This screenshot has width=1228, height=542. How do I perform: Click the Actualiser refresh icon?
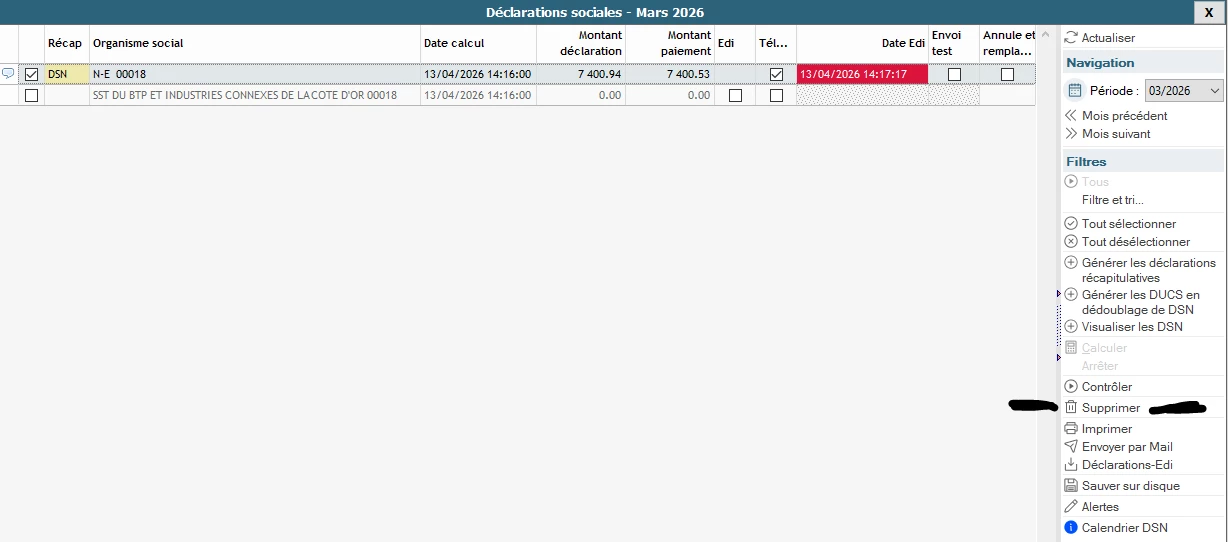point(1071,37)
